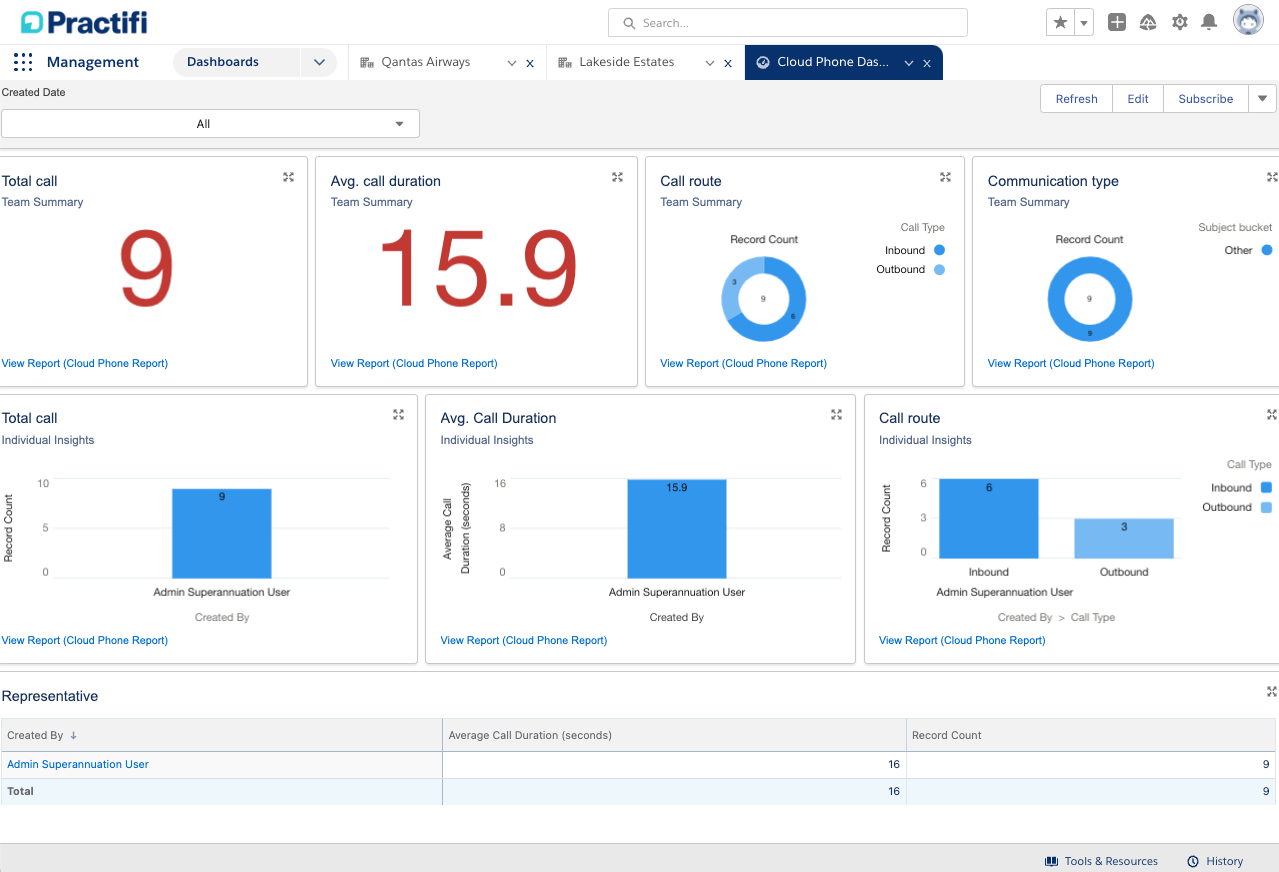Open Trailhead guidance center icon
This screenshot has height=872, width=1279.
1148,21
